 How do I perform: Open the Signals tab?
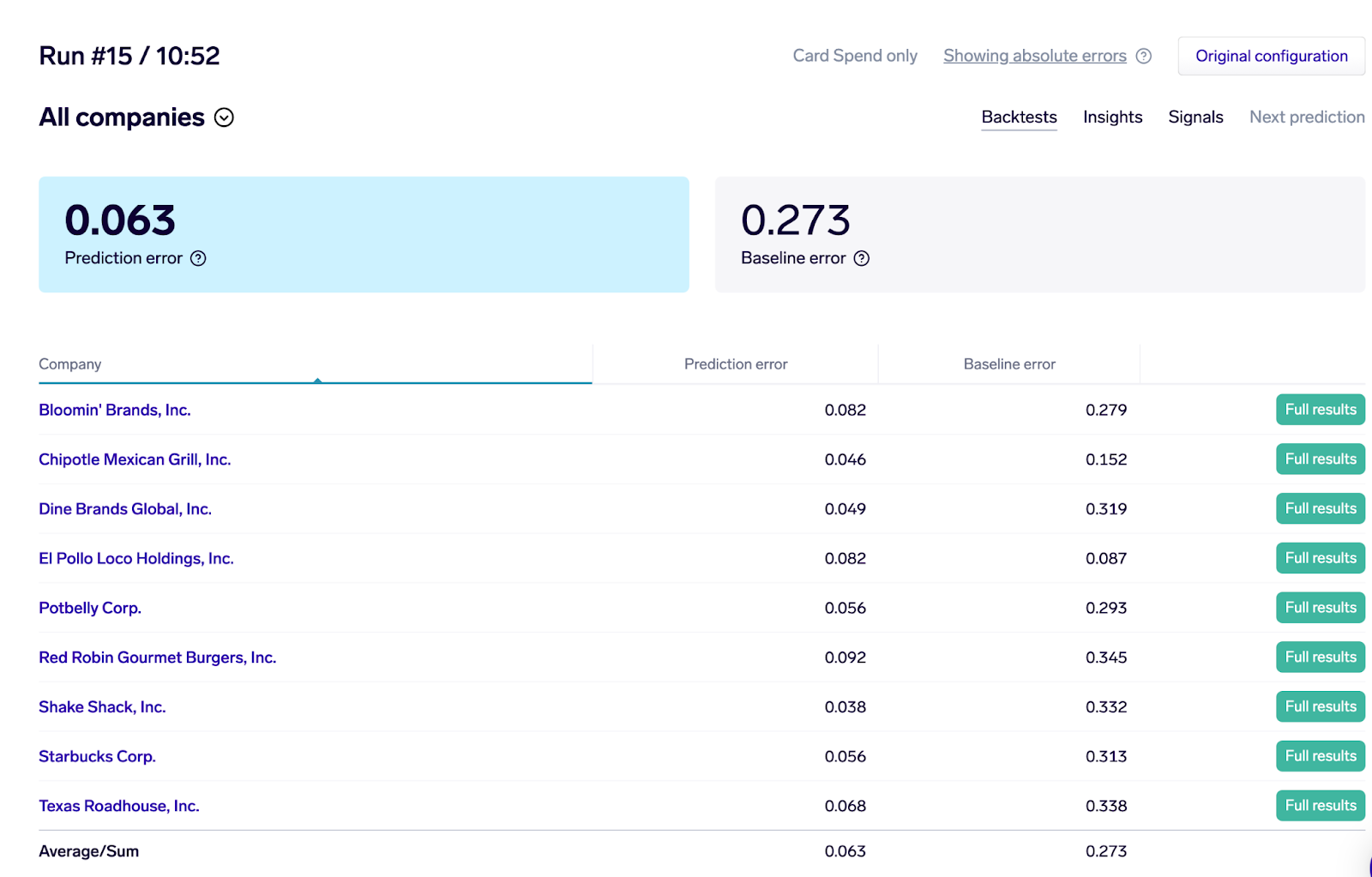[1196, 117]
